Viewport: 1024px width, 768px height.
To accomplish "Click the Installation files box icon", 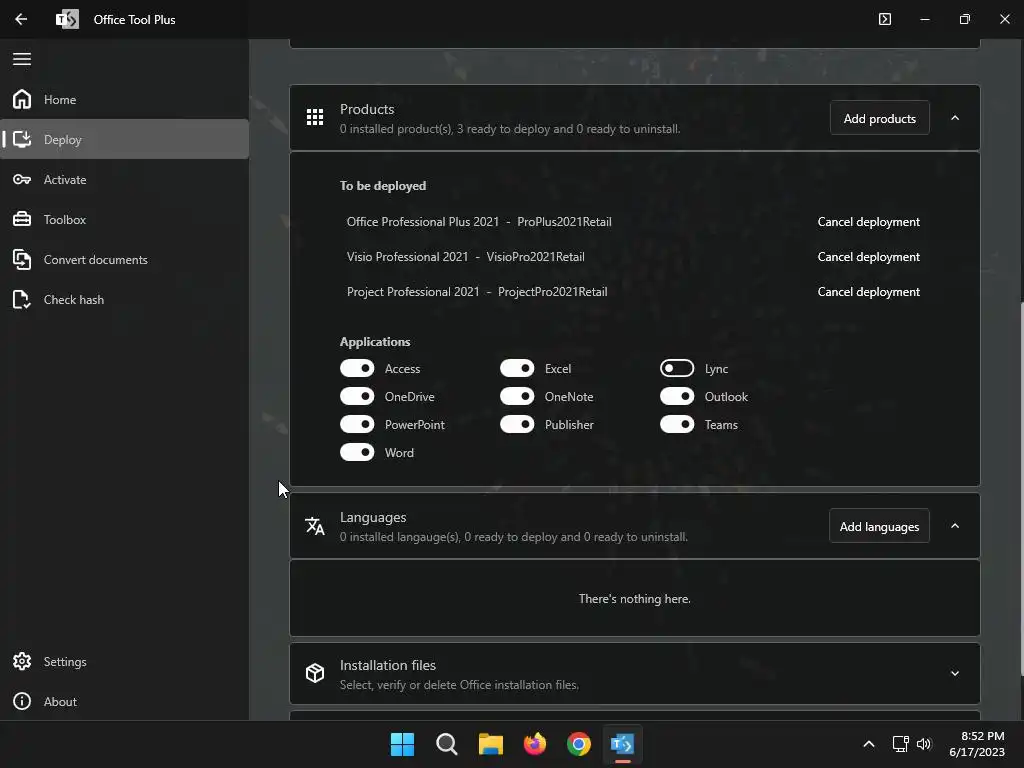I will click(x=315, y=673).
